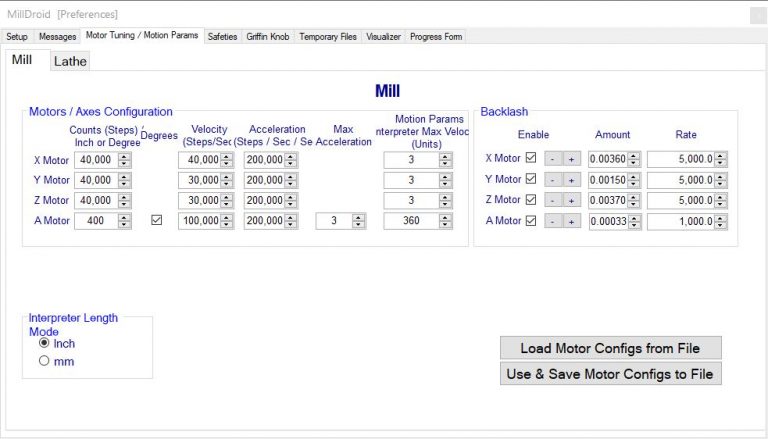
Task: Click the plus button for X Motor backlash
Action: [x=571, y=159]
